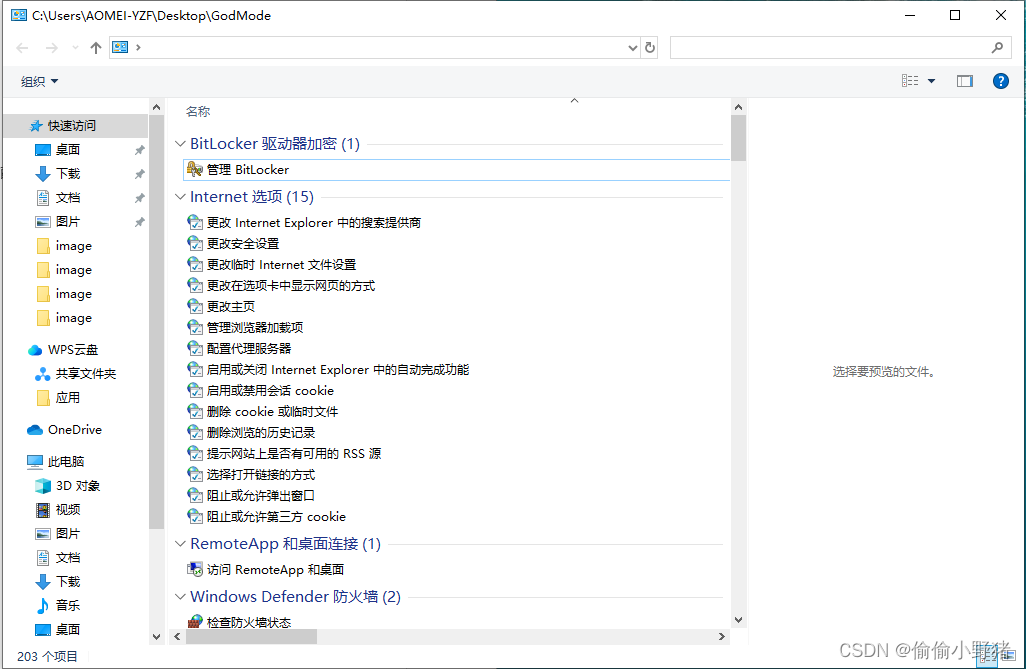The height and width of the screenshot is (669, 1026).
Task: Click the horizontal scrollbar thumb in file list
Action: [x=251, y=636]
